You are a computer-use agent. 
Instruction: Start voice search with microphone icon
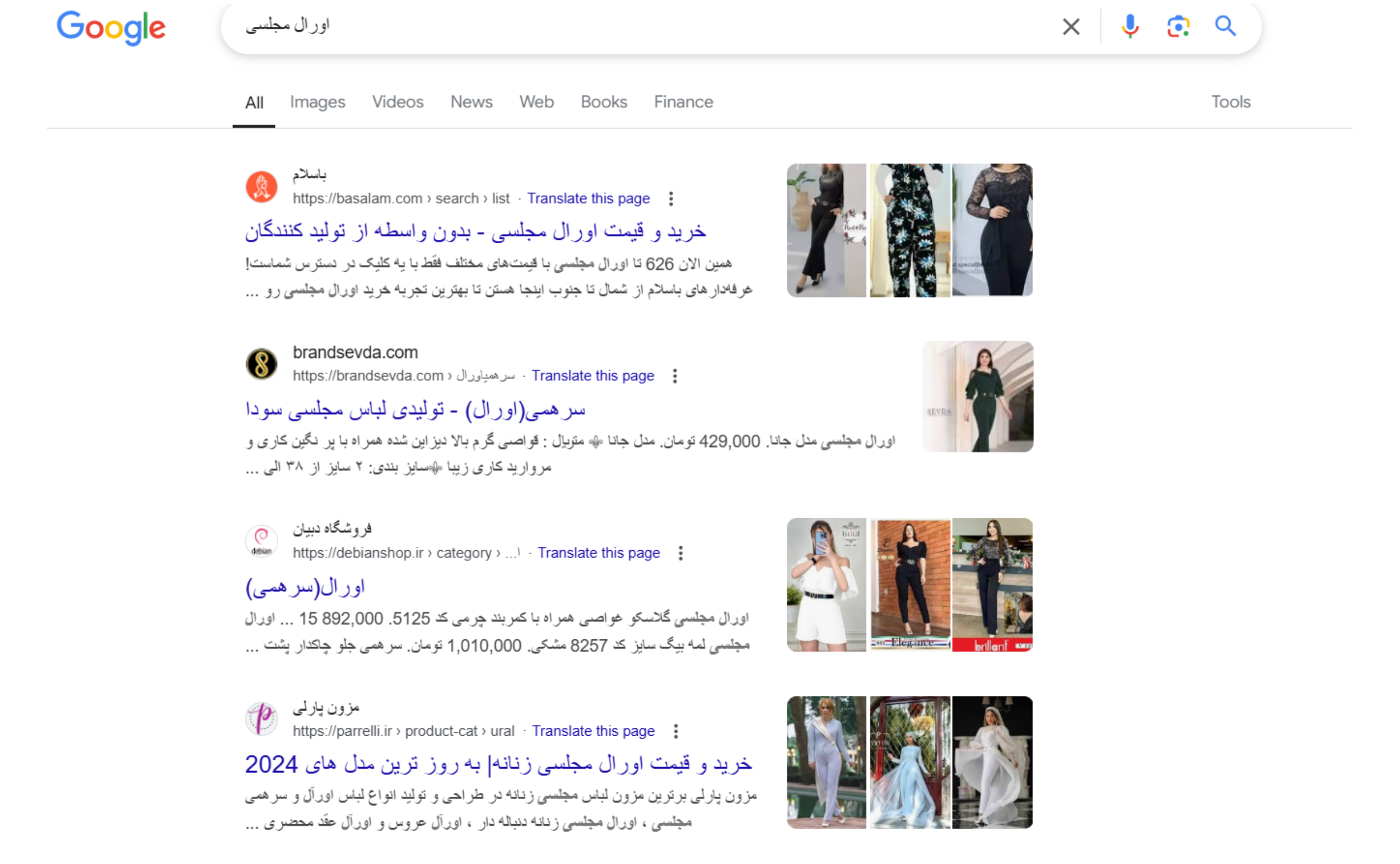1130,26
